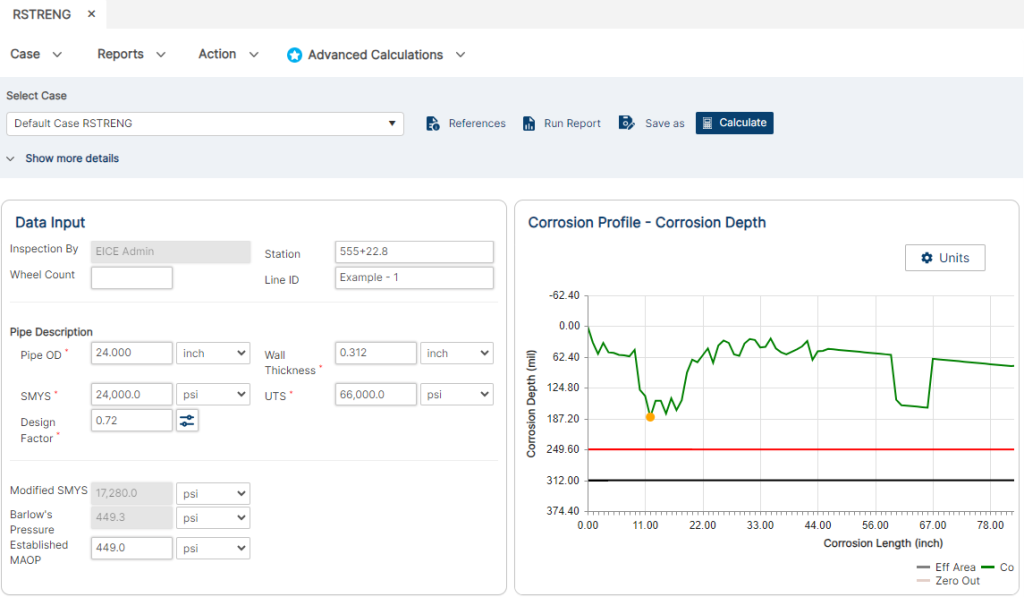Toggle the Eff Area series in the legend
This screenshot has height=597, width=1024.
(955, 567)
